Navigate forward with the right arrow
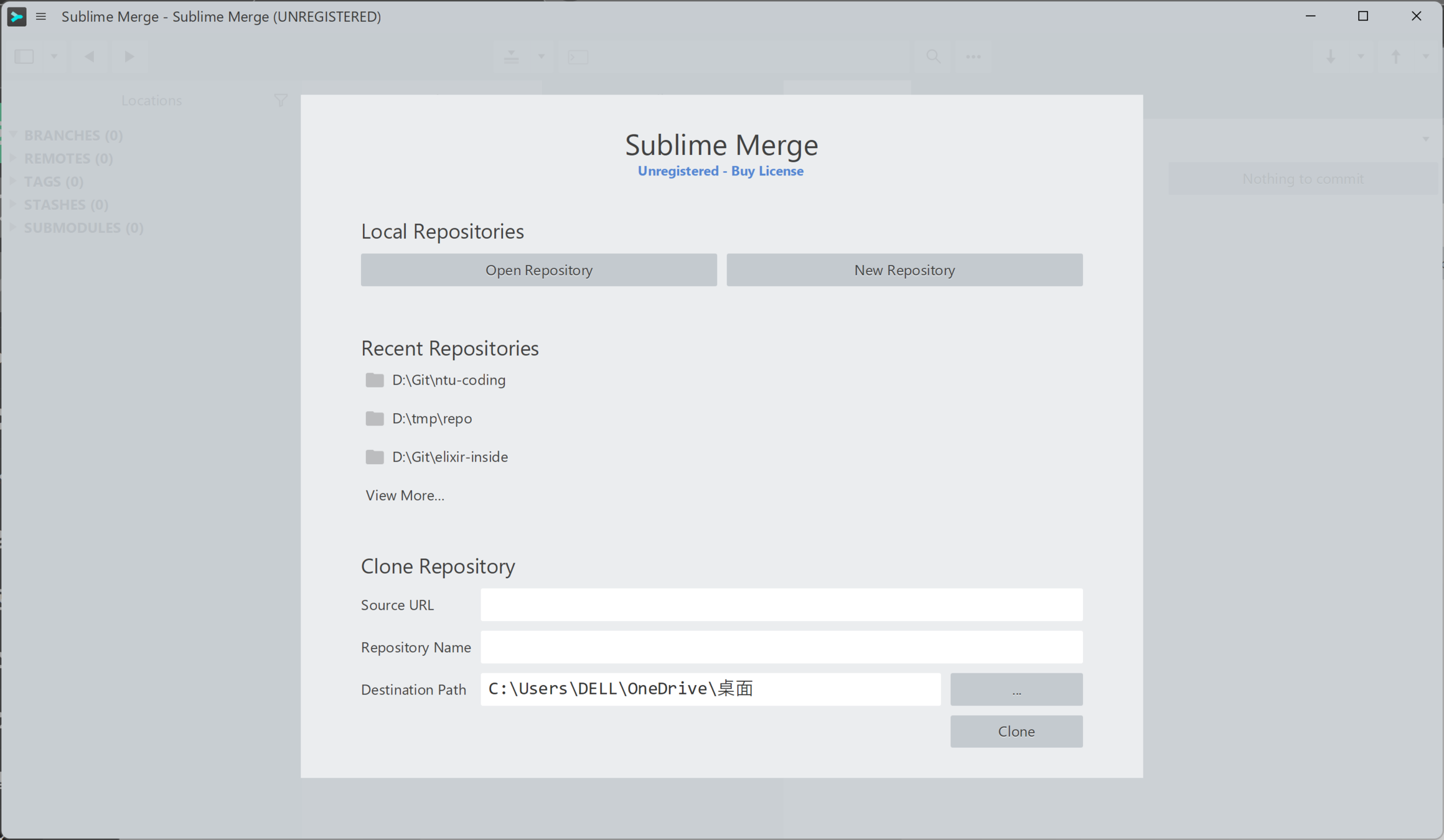This screenshot has width=1444, height=840. (129, 57)
